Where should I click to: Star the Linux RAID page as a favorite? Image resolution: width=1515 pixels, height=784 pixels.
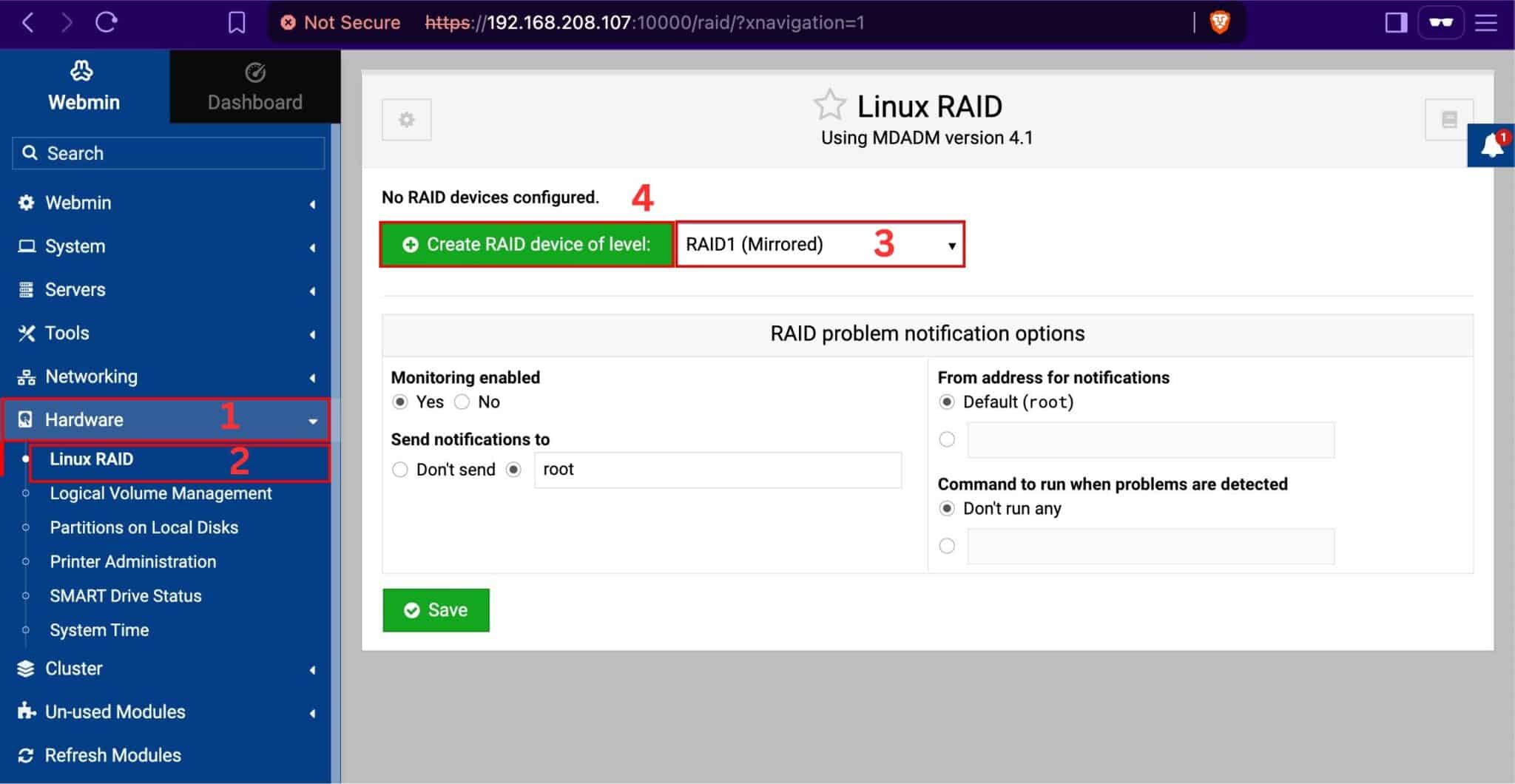tap(830, 105)
